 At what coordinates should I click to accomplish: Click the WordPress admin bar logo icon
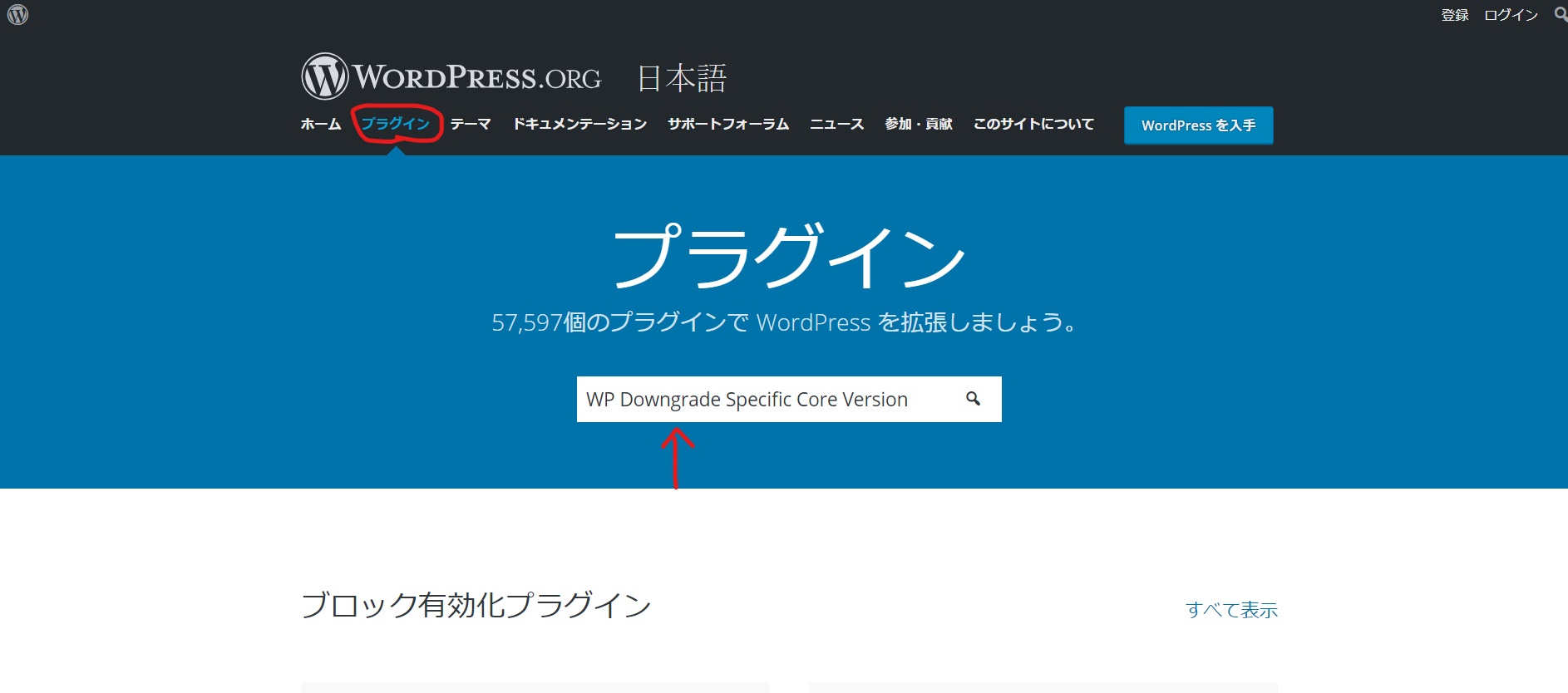[17, 14]
